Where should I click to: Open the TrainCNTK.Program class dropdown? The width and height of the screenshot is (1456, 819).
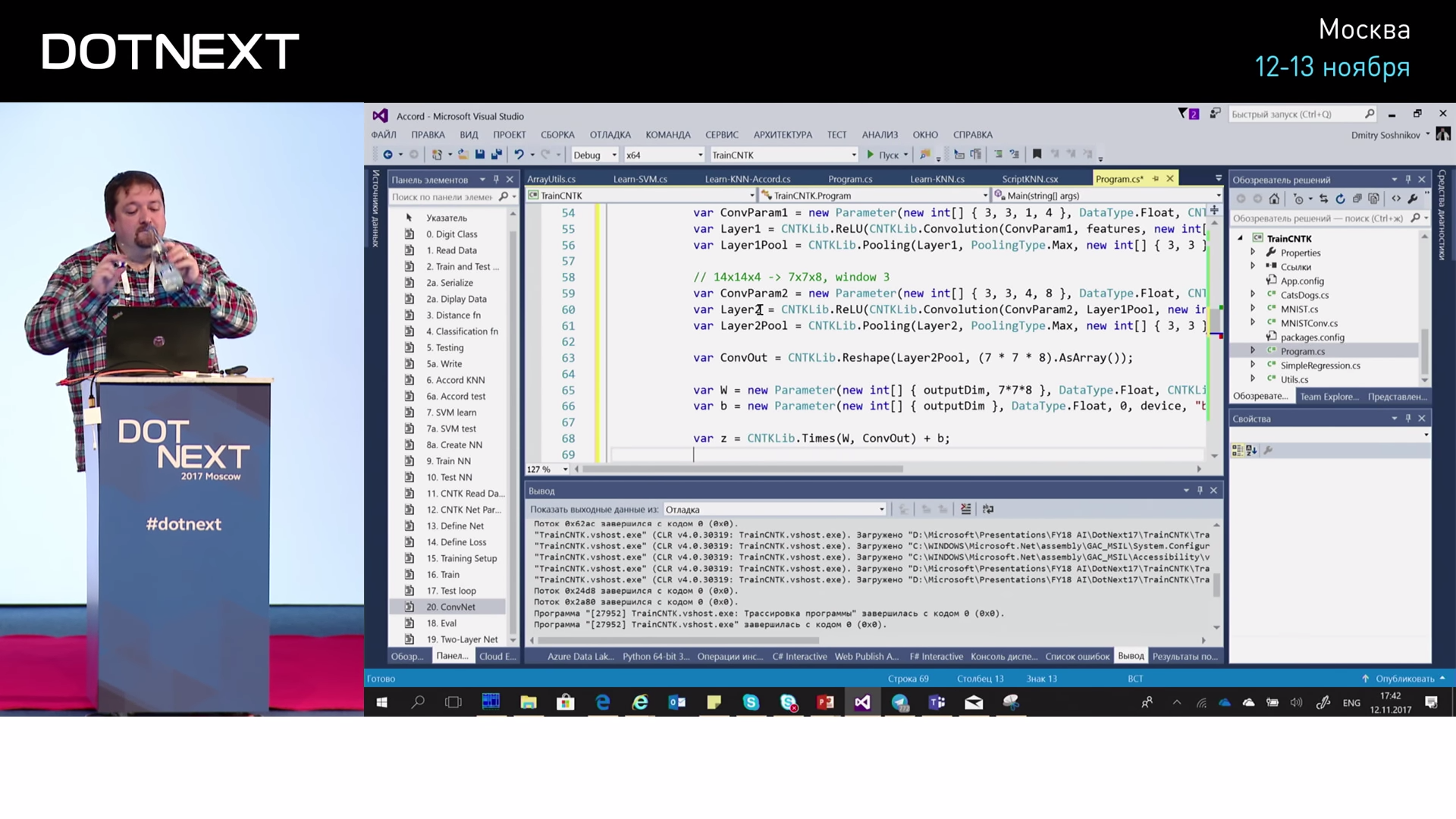tap(875, 196)
